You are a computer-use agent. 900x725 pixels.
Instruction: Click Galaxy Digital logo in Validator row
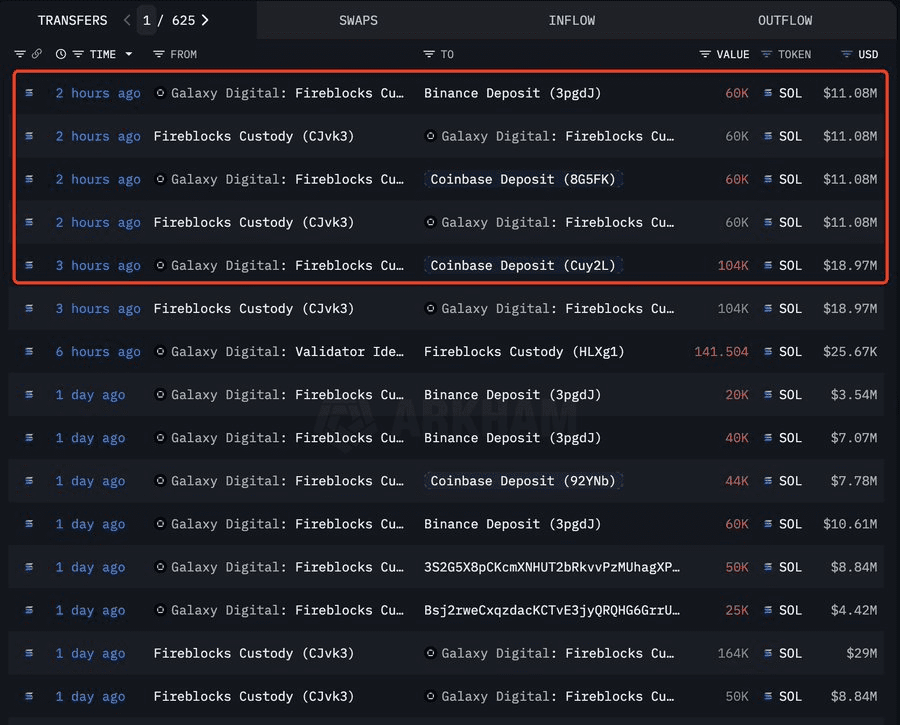coord(160,351)
